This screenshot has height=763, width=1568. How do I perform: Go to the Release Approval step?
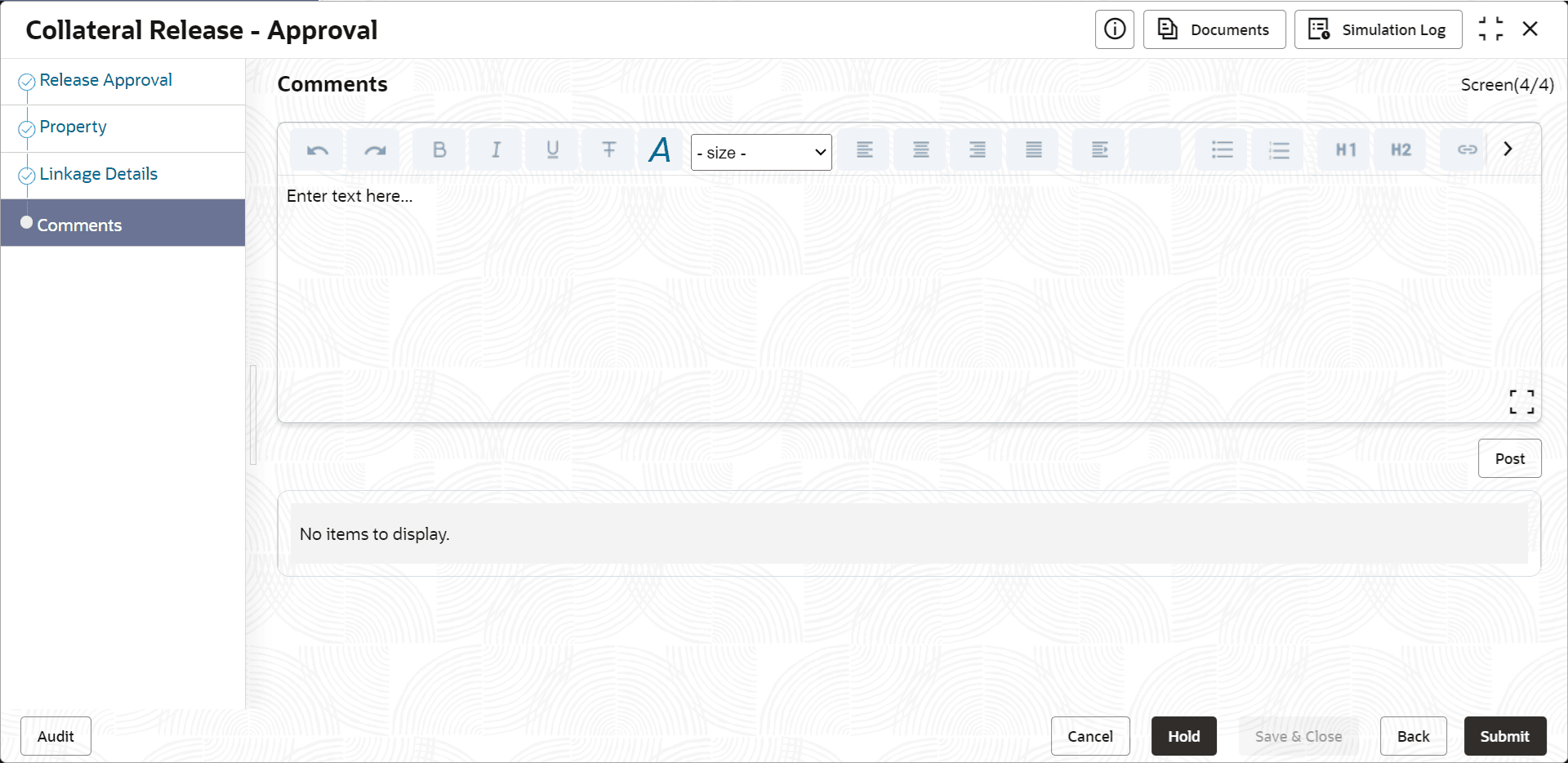(106, 80)
